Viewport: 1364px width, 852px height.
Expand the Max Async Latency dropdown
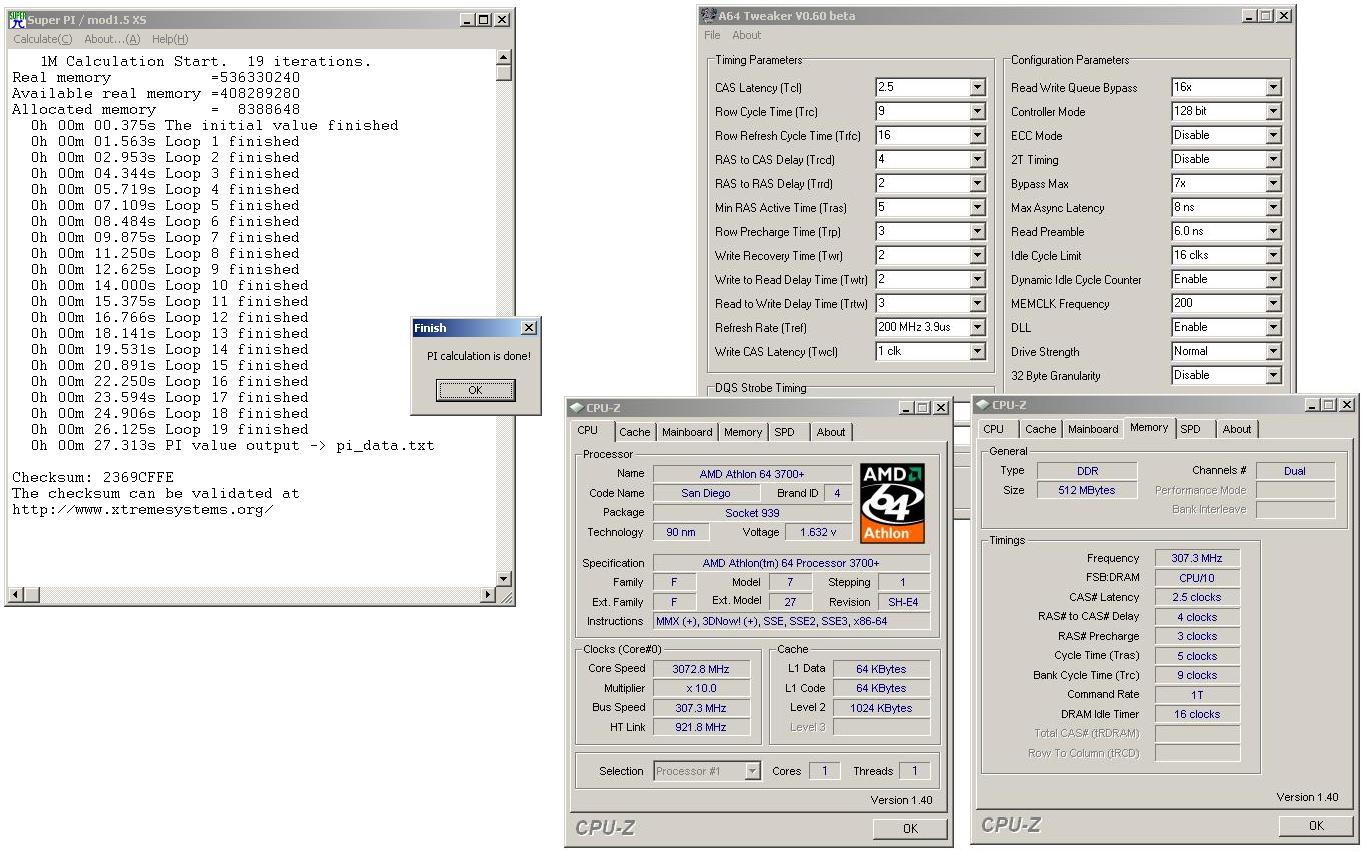[1273, 208]
